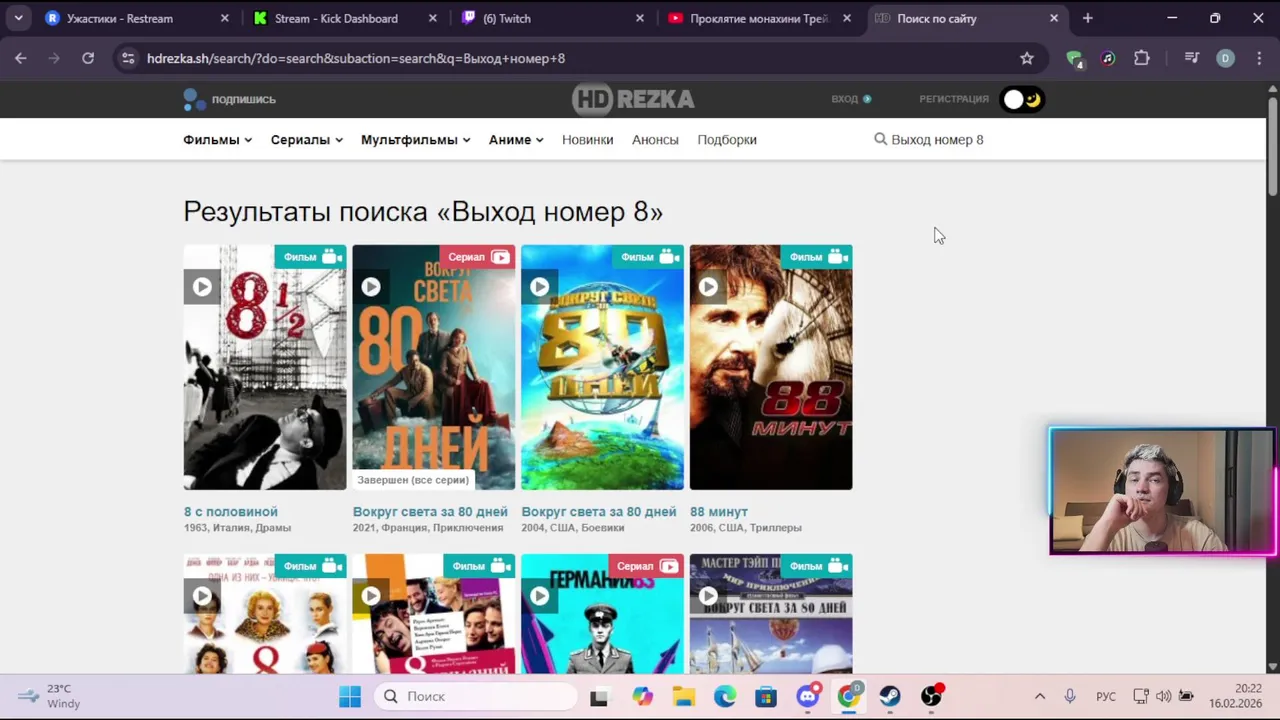Click the taskbar microphone icon
The width and height of the screenshot is (1280, 720).
point(1069,696)
